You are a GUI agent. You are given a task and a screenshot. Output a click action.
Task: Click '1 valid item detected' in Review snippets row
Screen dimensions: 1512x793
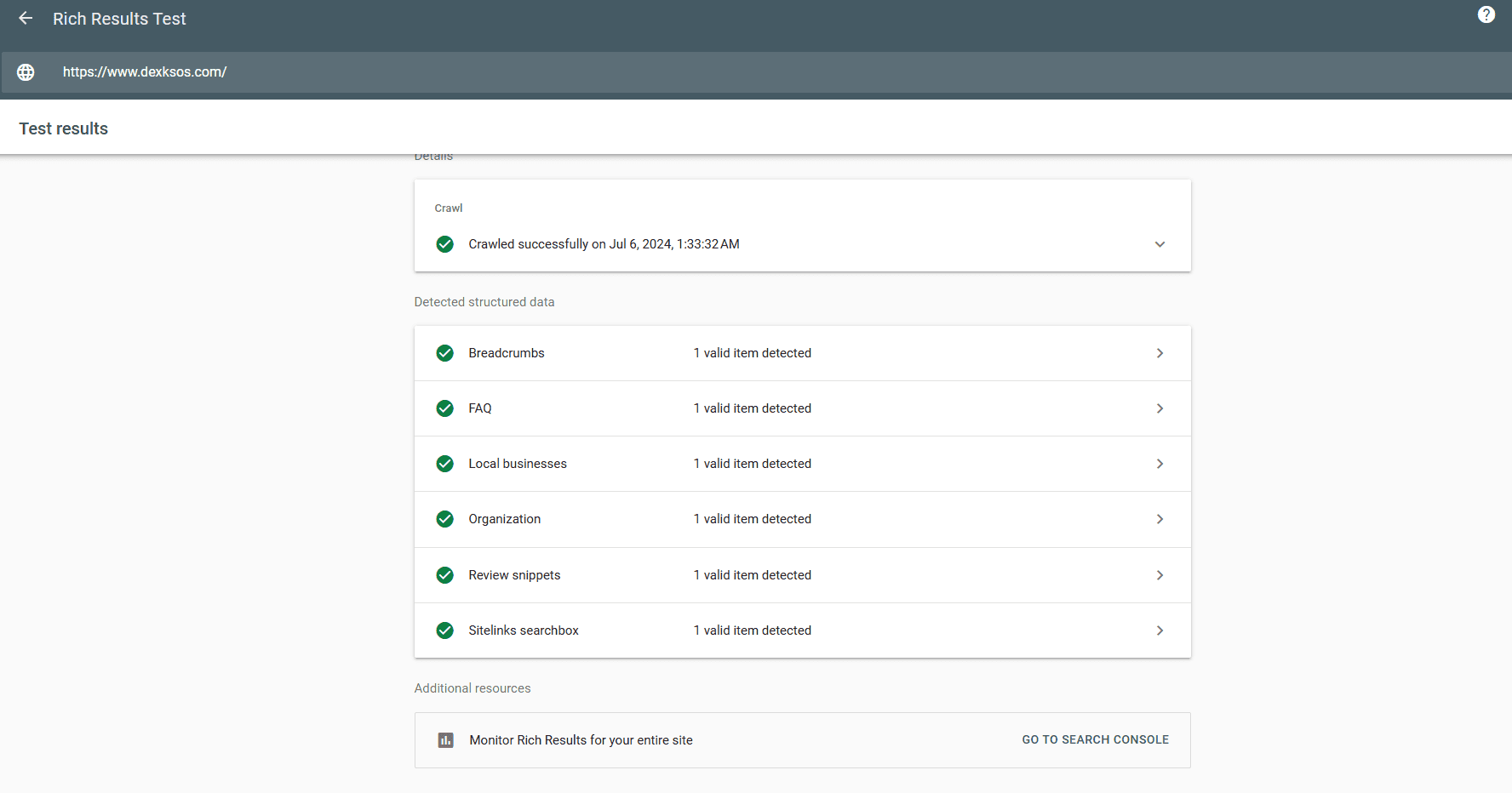pos(753,575)
